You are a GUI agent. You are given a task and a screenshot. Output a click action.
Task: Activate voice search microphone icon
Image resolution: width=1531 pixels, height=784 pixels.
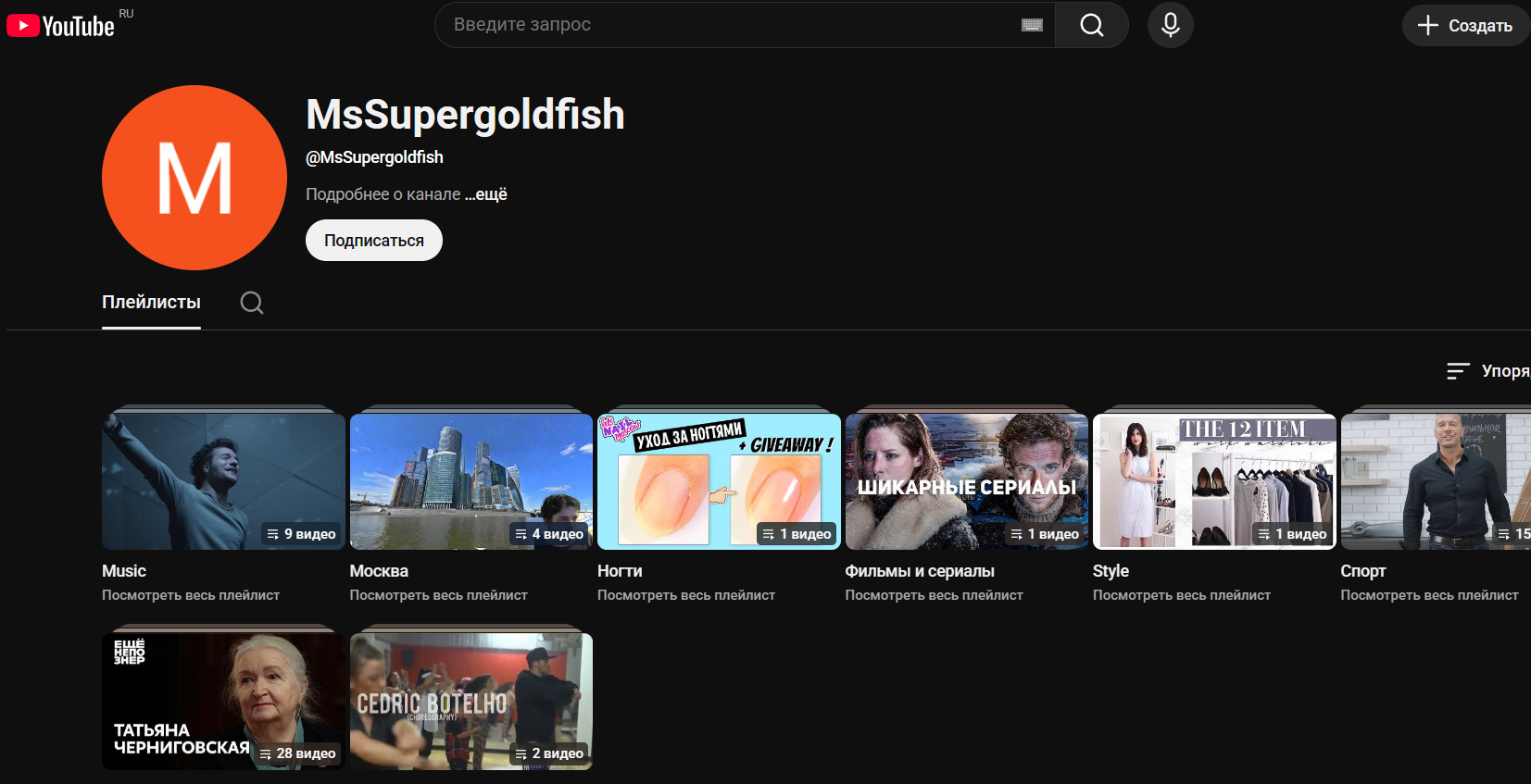point(1171,25)
